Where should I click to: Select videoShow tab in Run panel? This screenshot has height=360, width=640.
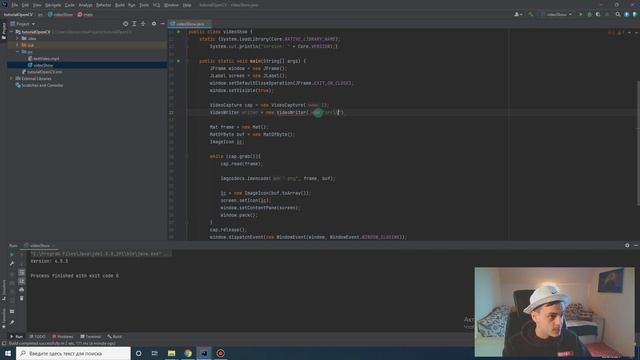point(40,245)
